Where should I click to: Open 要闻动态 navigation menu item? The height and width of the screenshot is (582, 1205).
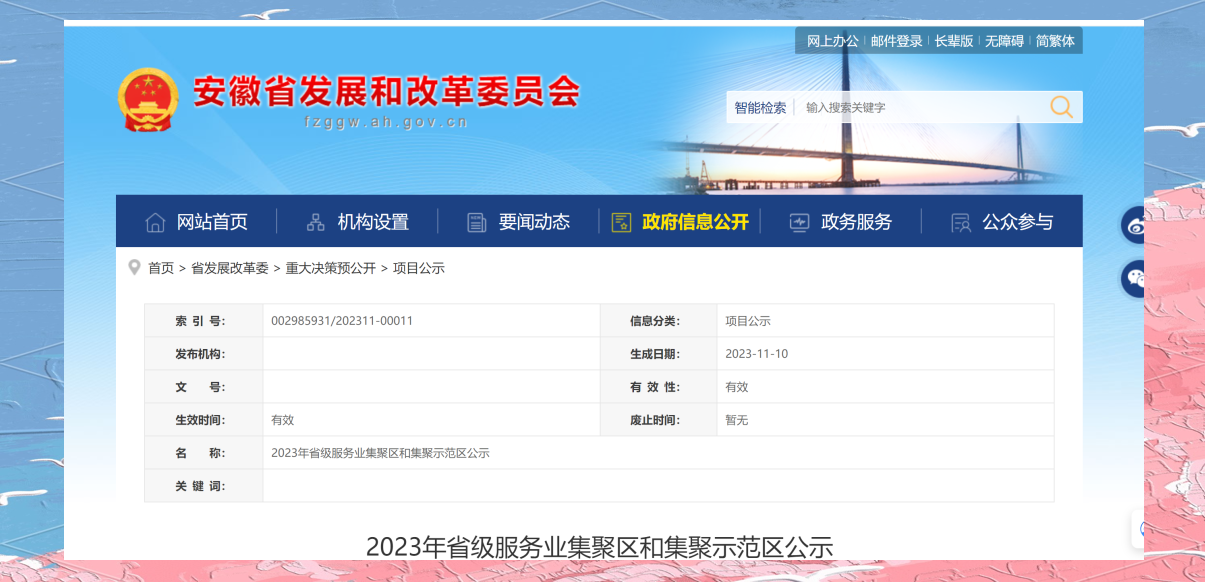[534, 222]
